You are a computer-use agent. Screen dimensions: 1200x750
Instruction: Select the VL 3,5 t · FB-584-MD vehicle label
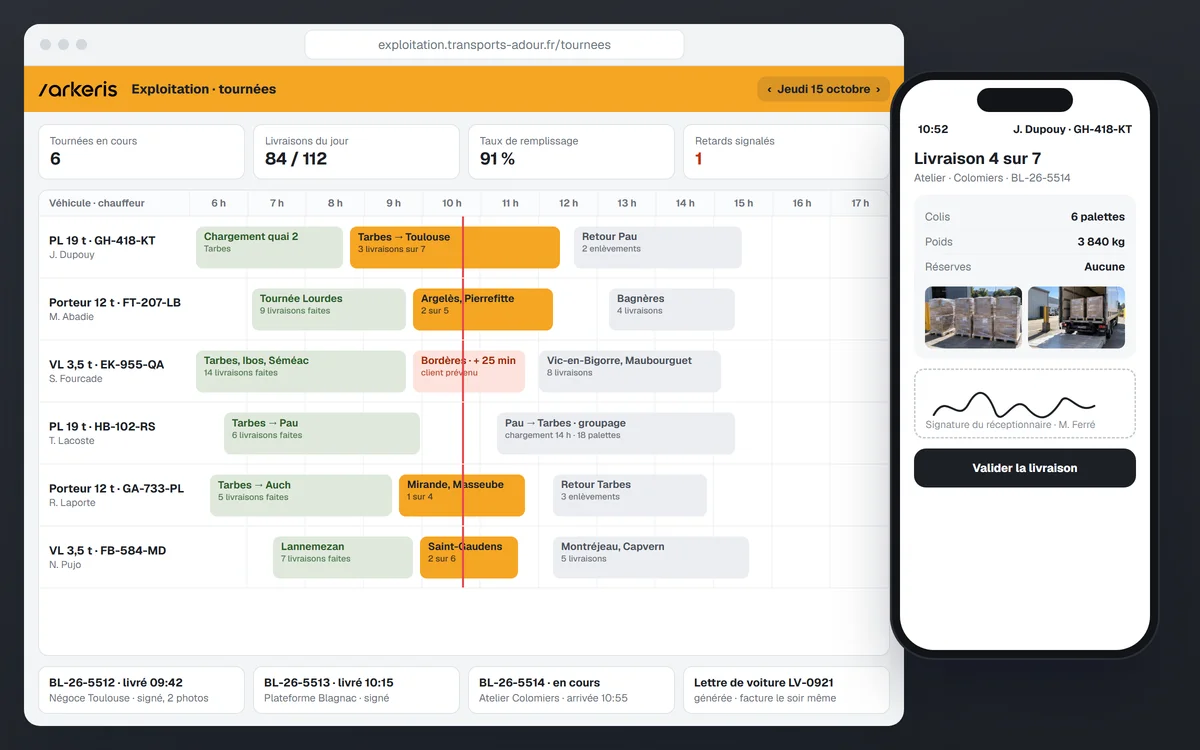(108, 551)
